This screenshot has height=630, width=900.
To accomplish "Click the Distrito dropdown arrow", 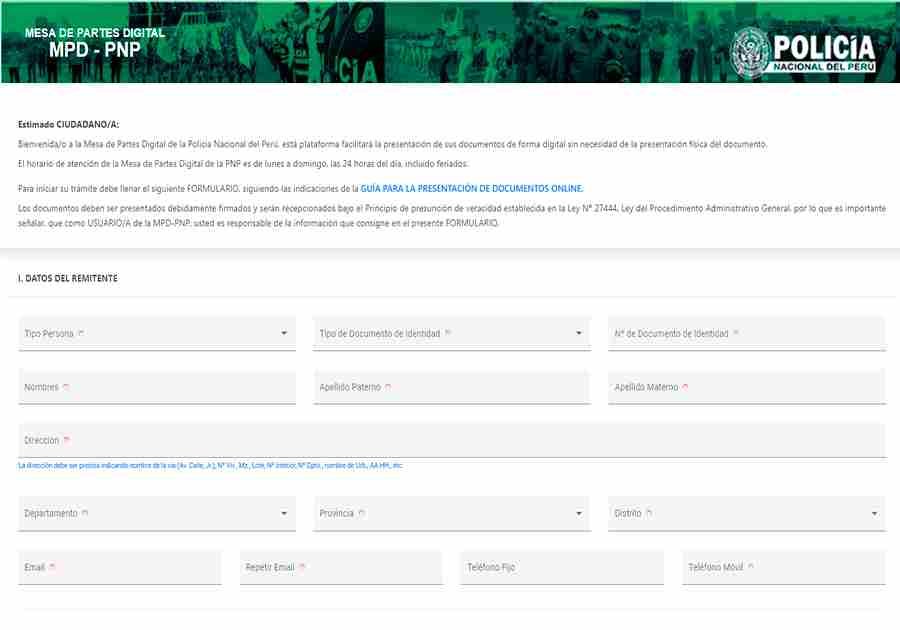I will click(875, 514).
